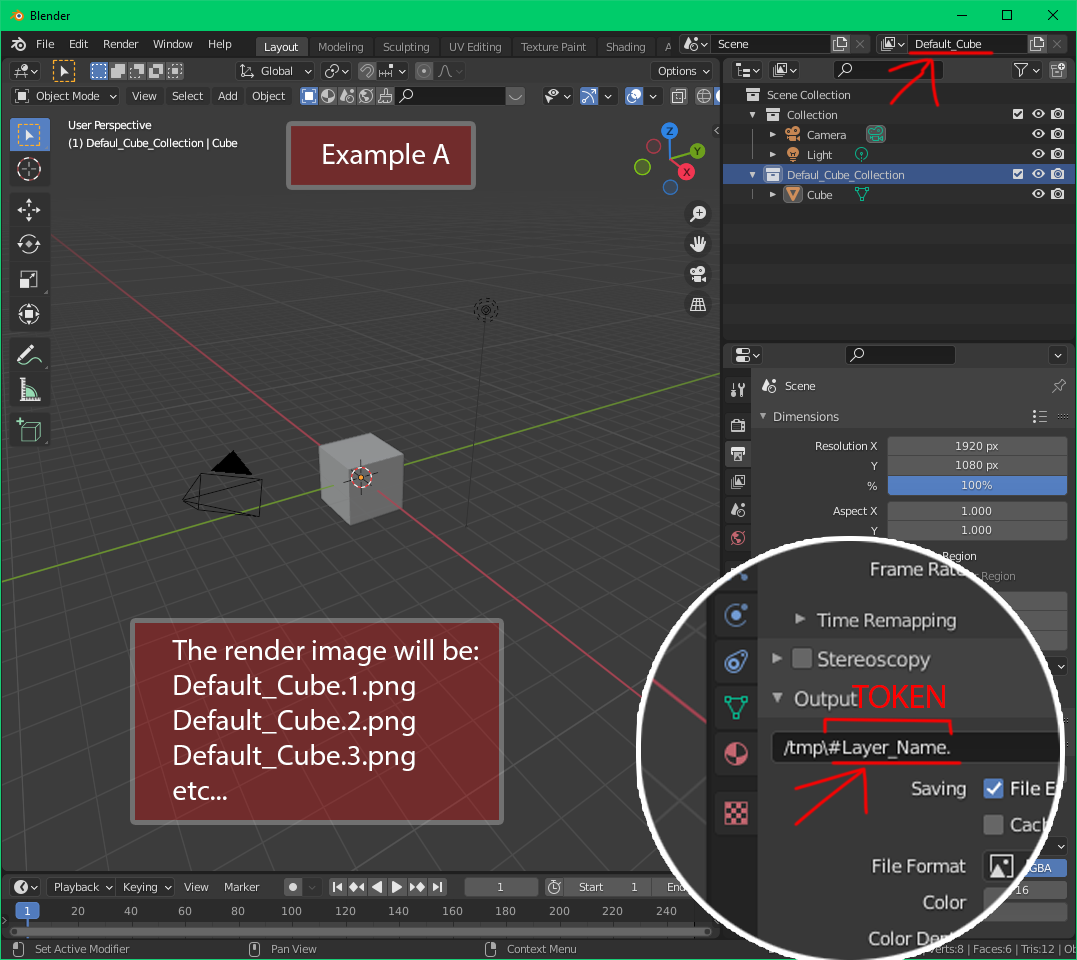Viewport: 1077px width, 960px height.
Task: Select the Move tool in the toolbar
Action: click(29, 209)
